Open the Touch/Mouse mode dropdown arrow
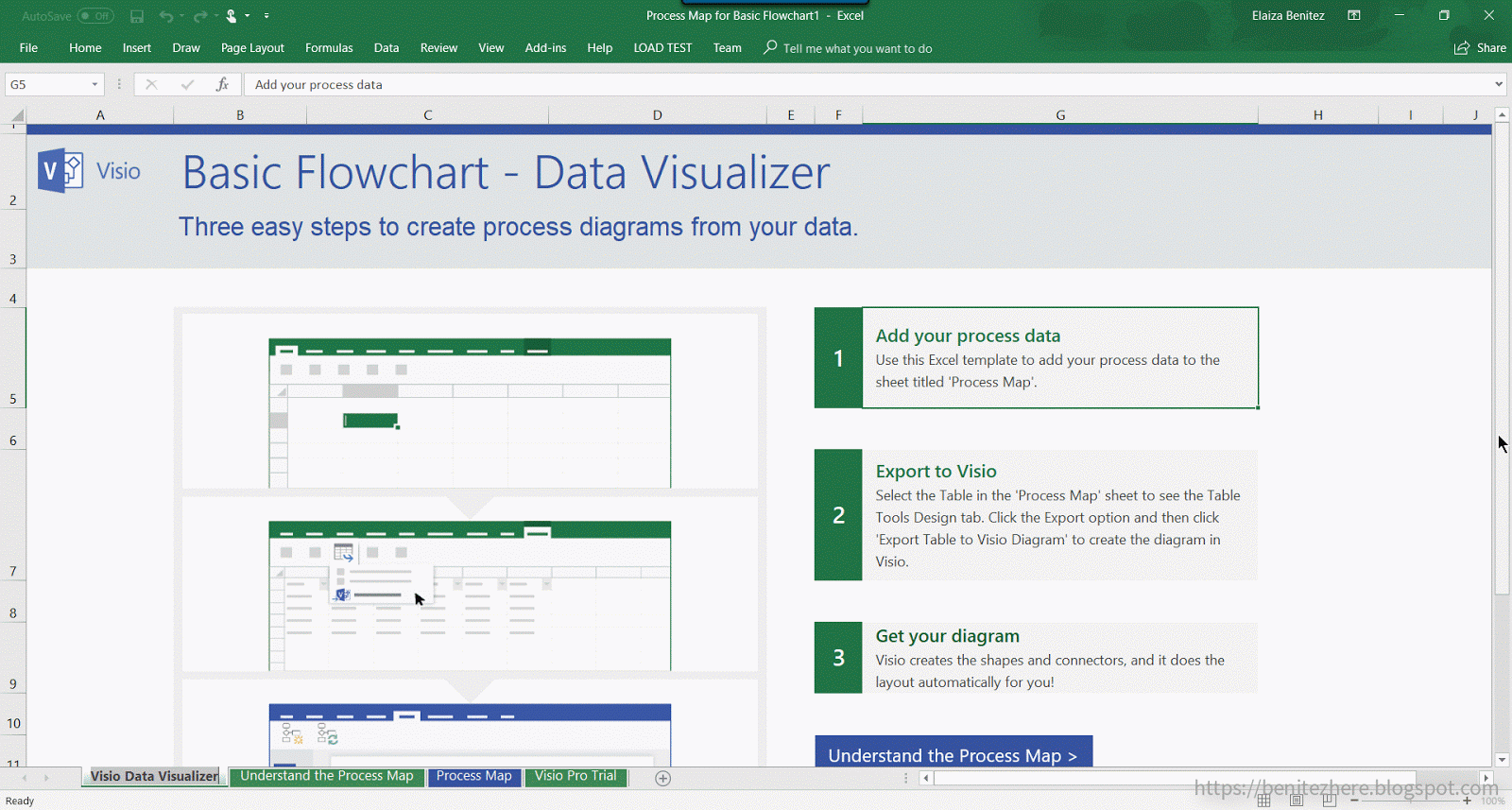The height and width of the screenshot is (810, 1512). (x=248, y=16)
